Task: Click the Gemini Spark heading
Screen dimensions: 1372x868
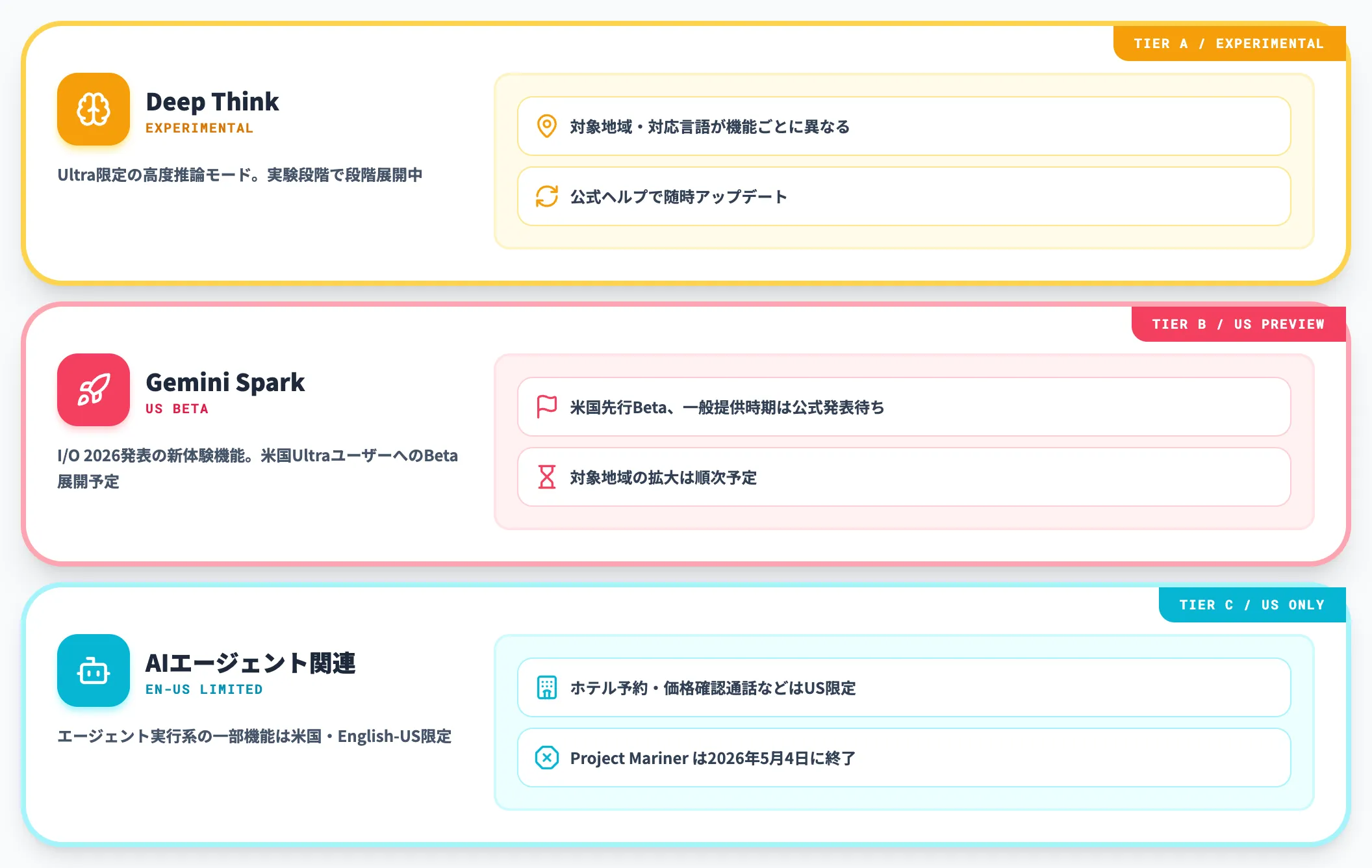Action: click(225, 383)
